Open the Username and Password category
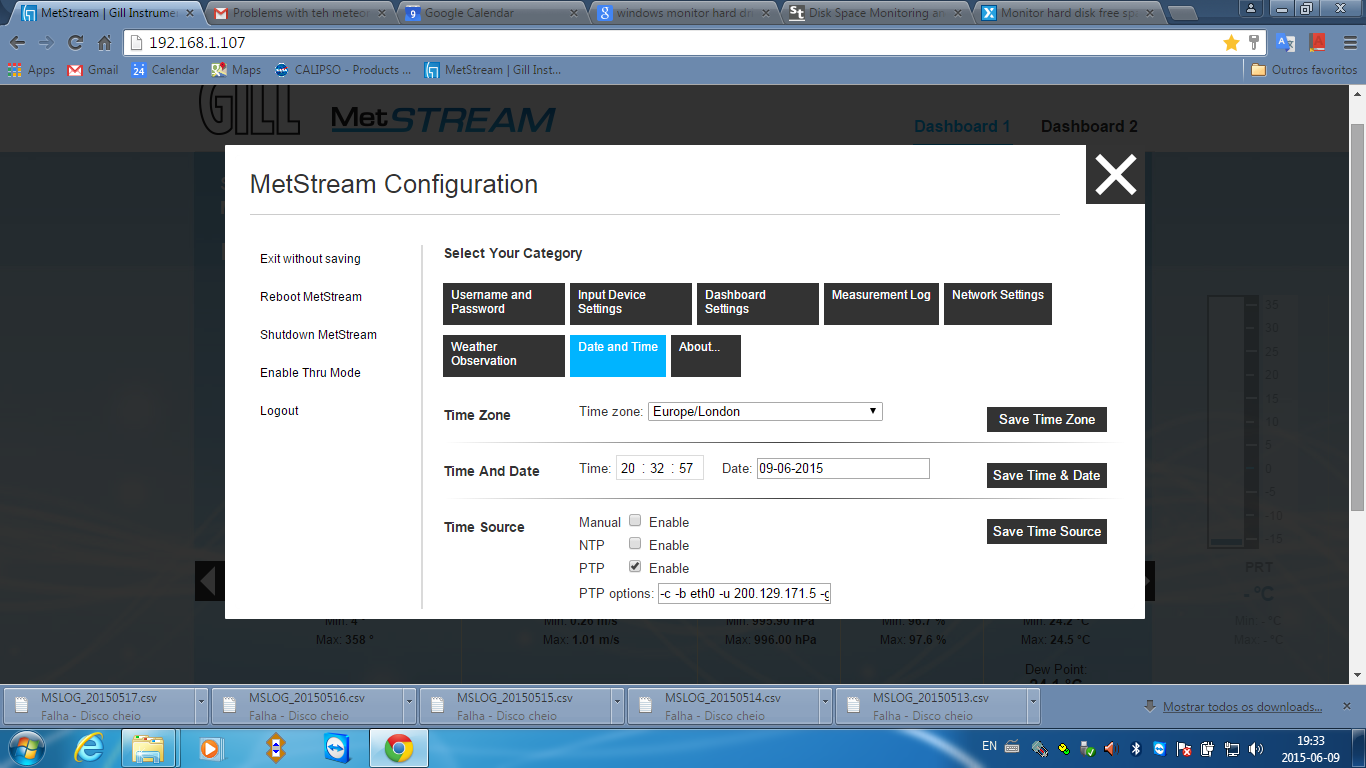Screen dimensions: 1366x768 (x=504, y=303)
